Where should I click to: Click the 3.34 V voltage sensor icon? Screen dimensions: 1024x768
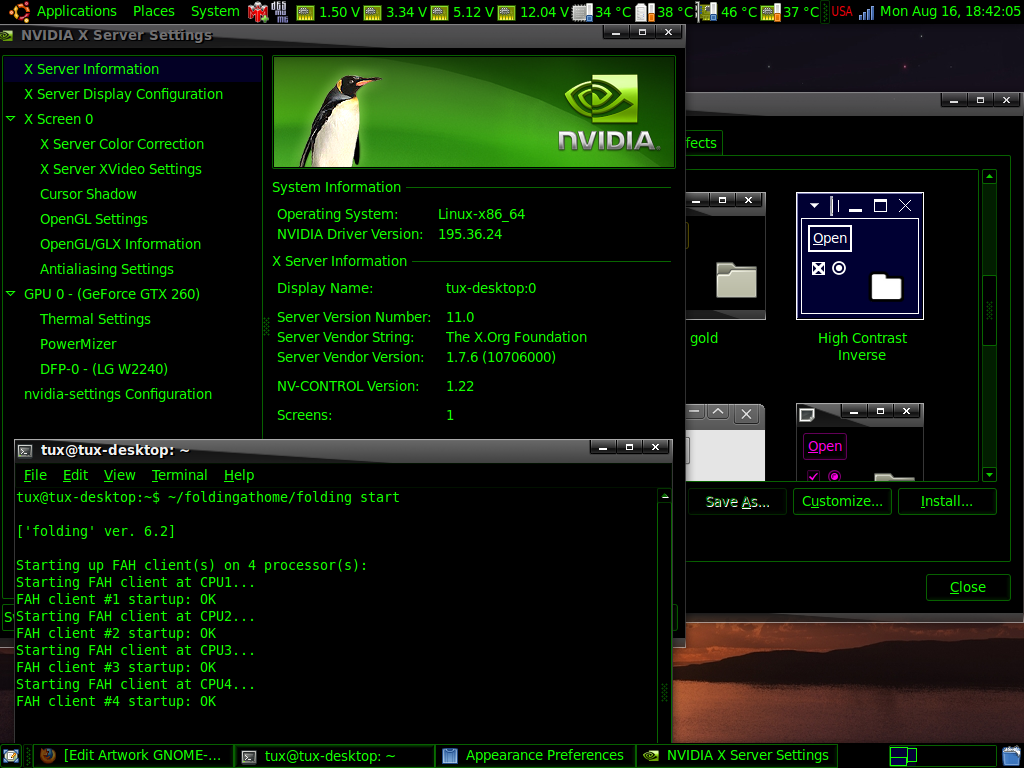coord(372,12)
